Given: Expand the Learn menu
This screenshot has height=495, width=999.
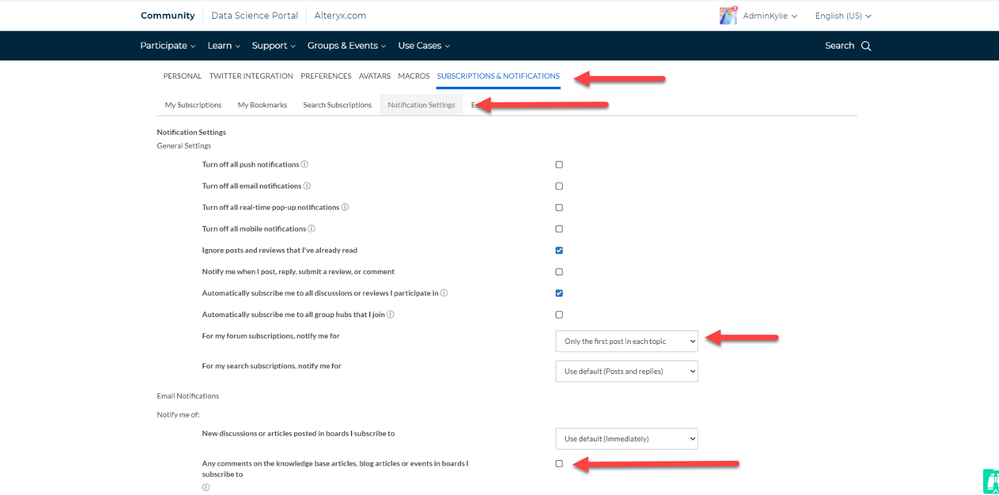Looking at the screenshot, I should pyautogui.click(x=224, y=46).
